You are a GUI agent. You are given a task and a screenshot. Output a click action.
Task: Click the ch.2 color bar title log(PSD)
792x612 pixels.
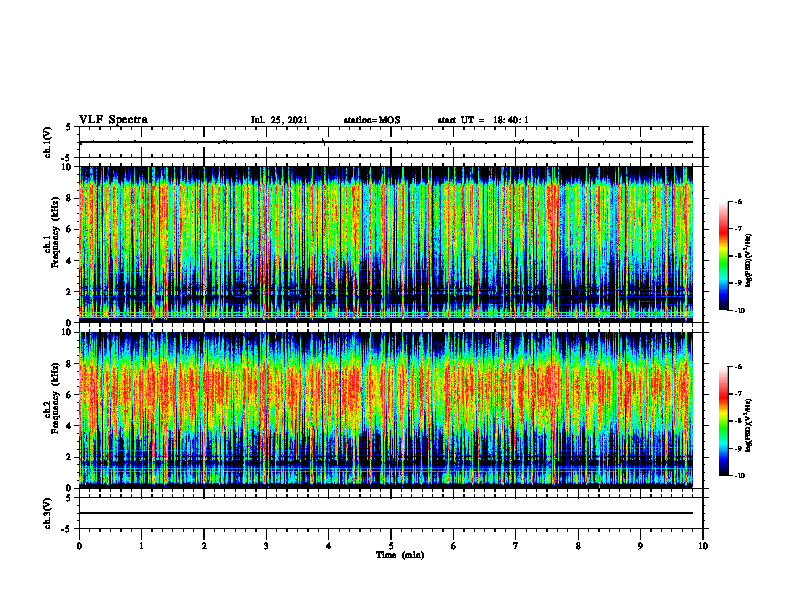click(749, 426)
